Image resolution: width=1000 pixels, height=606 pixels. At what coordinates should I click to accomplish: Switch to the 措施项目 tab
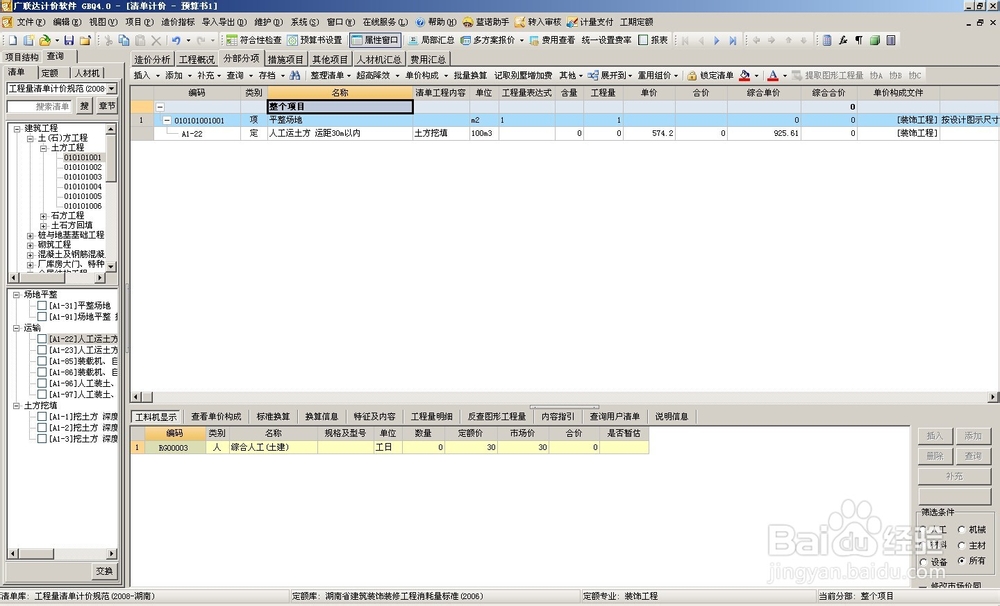point(285,59)
